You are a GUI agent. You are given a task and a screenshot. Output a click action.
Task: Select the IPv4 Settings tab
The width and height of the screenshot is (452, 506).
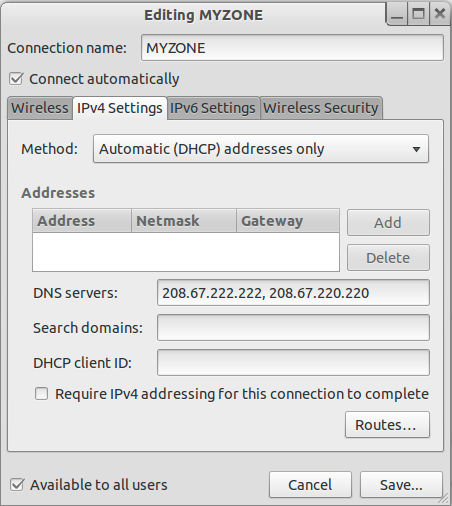120,108
